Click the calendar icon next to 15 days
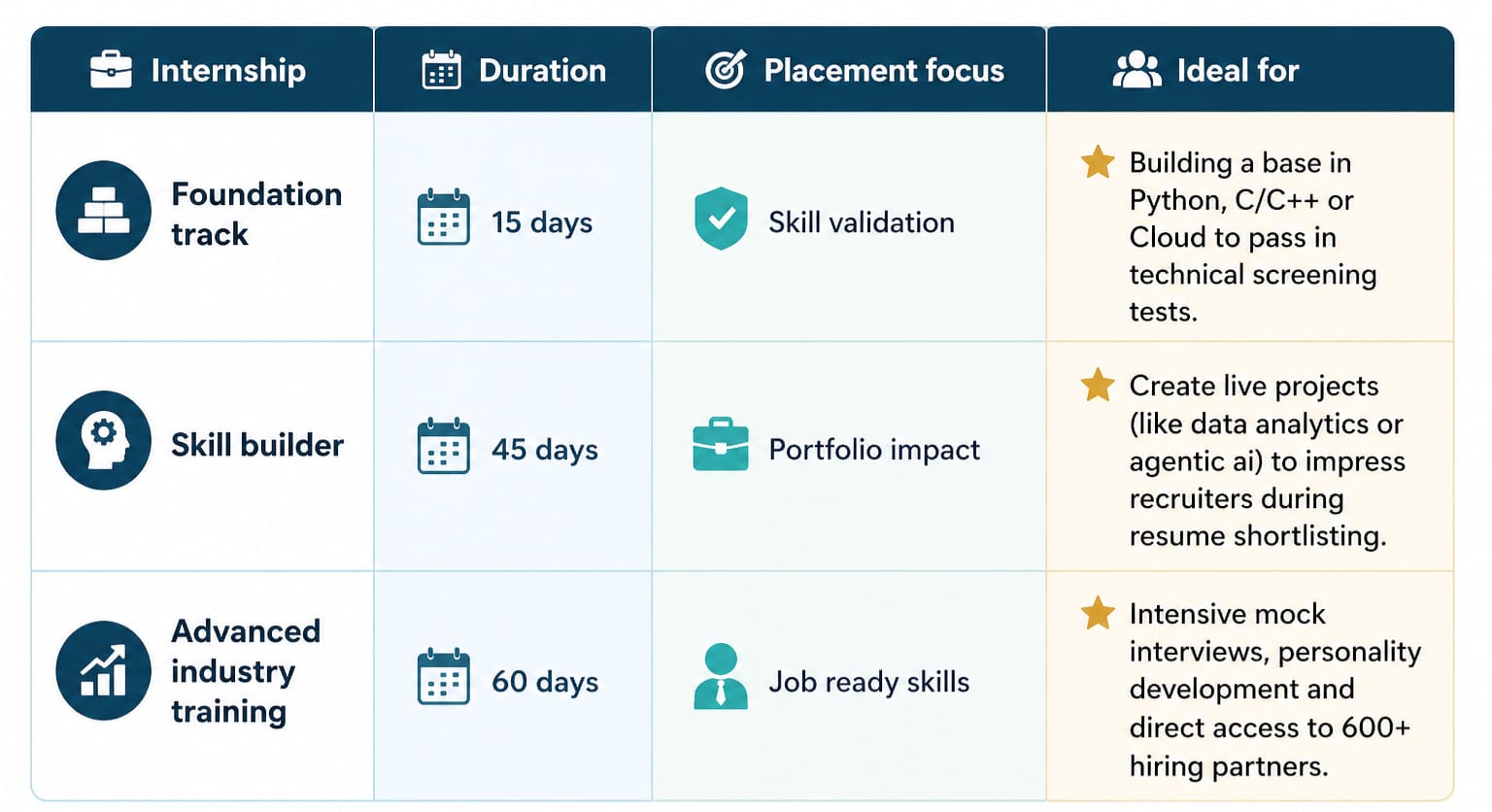Screen dimensions: 1492x812 coord(443,218)
